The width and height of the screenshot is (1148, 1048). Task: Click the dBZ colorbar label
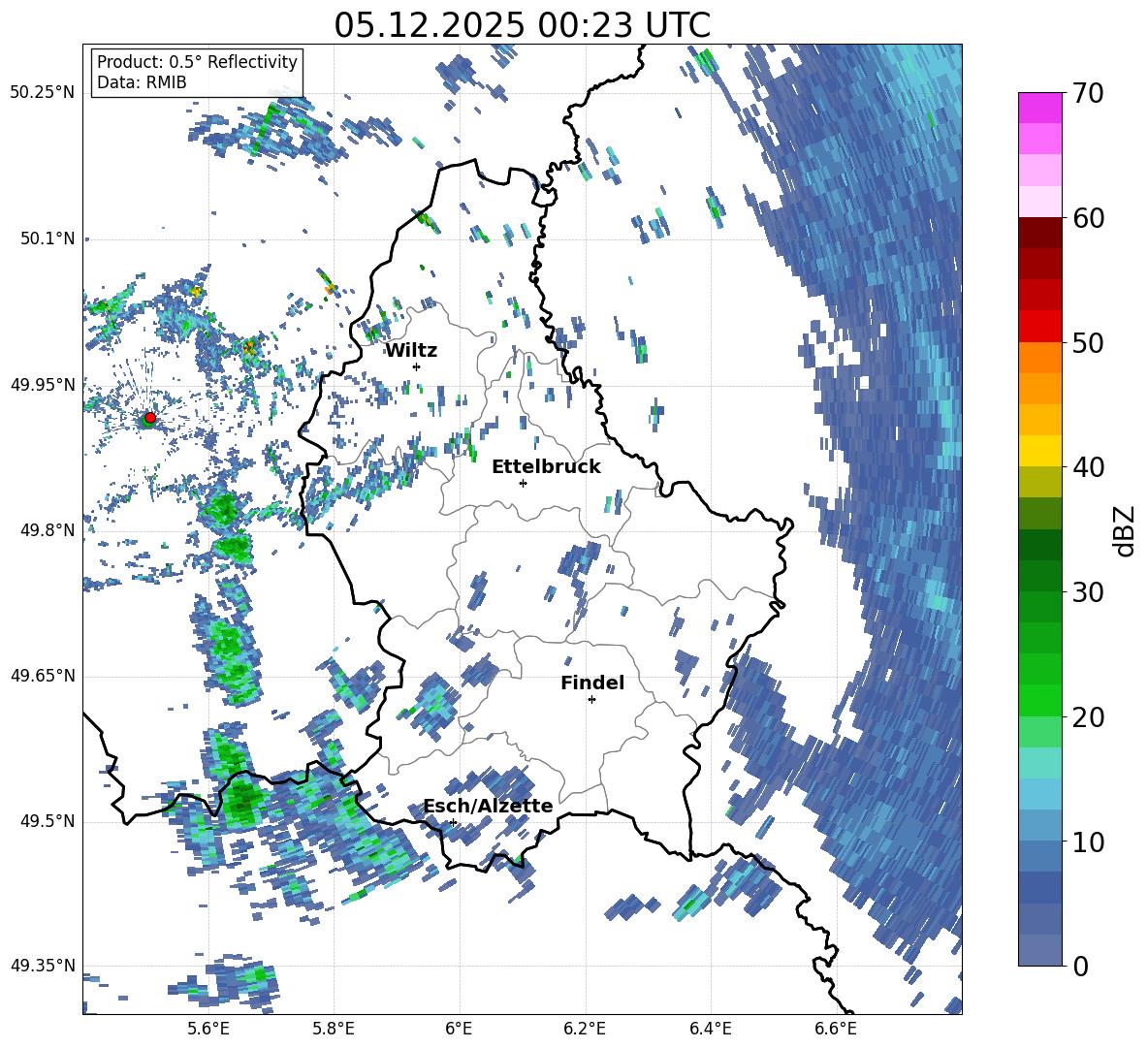coord(1126,530)
